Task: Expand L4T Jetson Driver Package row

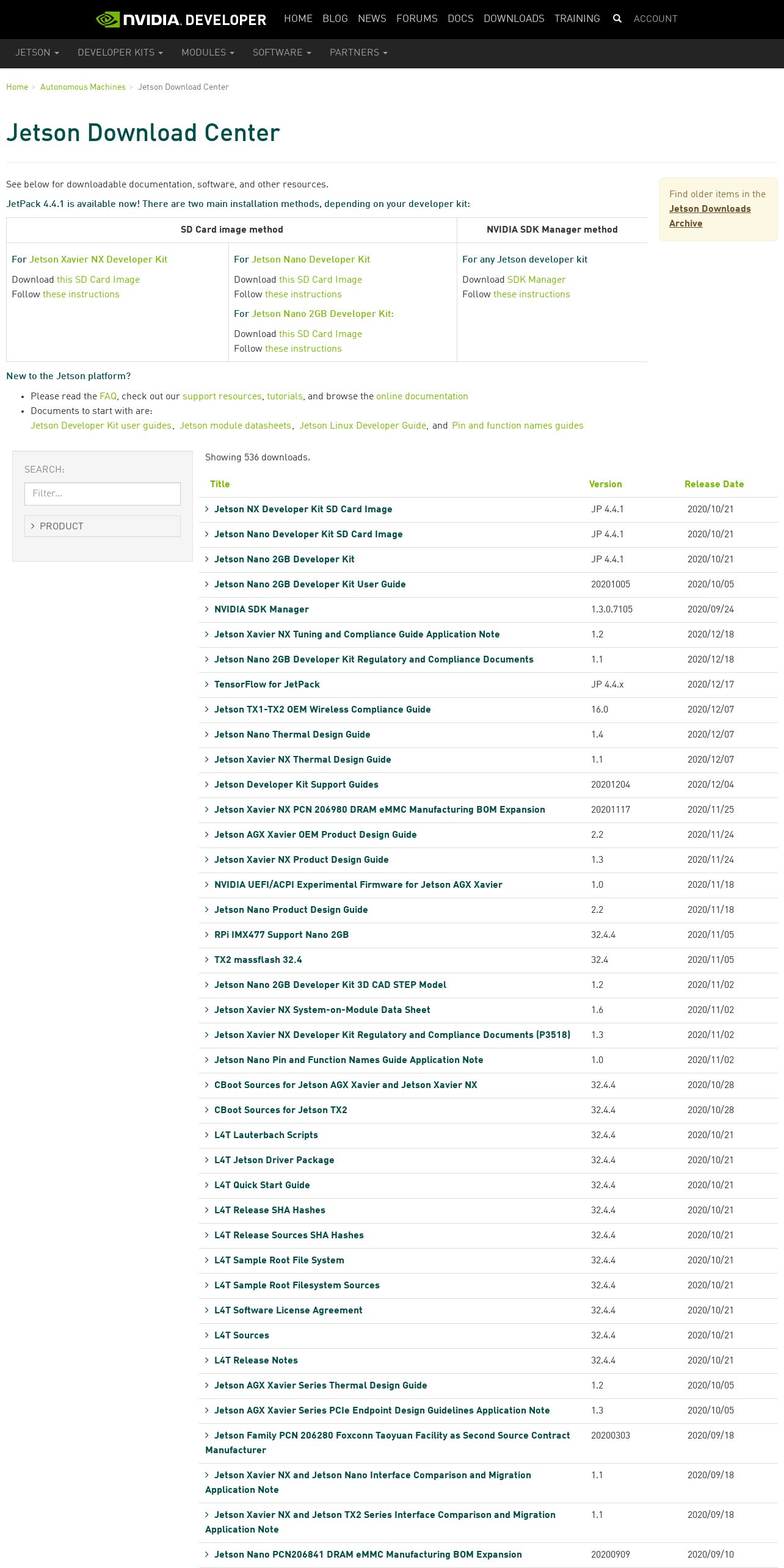Action: coord(274,1160)
